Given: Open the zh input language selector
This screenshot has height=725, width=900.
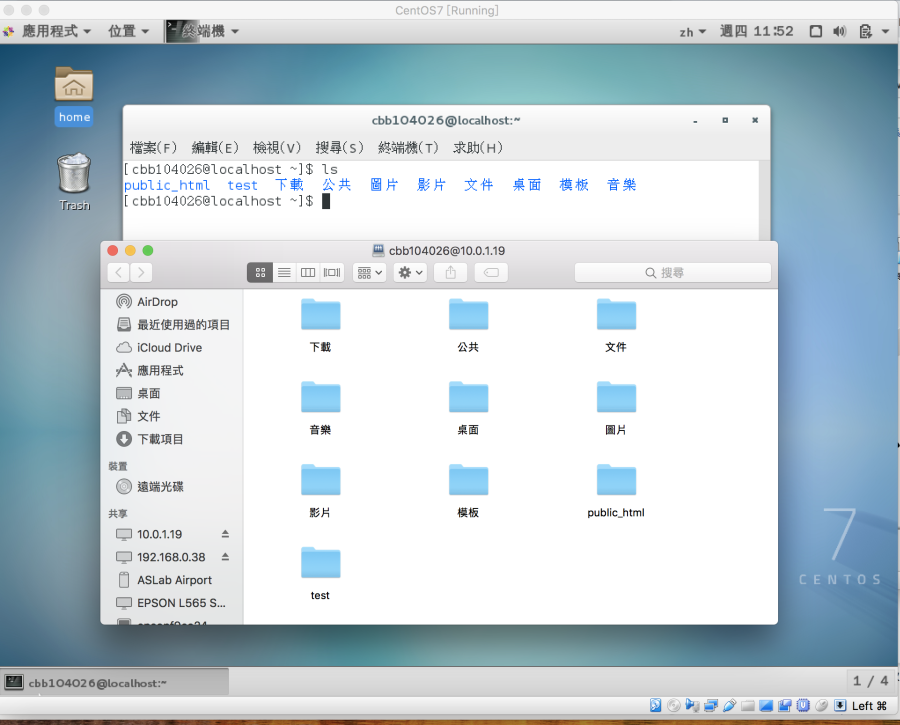Looking at the screenshot, I should tap(692, 32).
